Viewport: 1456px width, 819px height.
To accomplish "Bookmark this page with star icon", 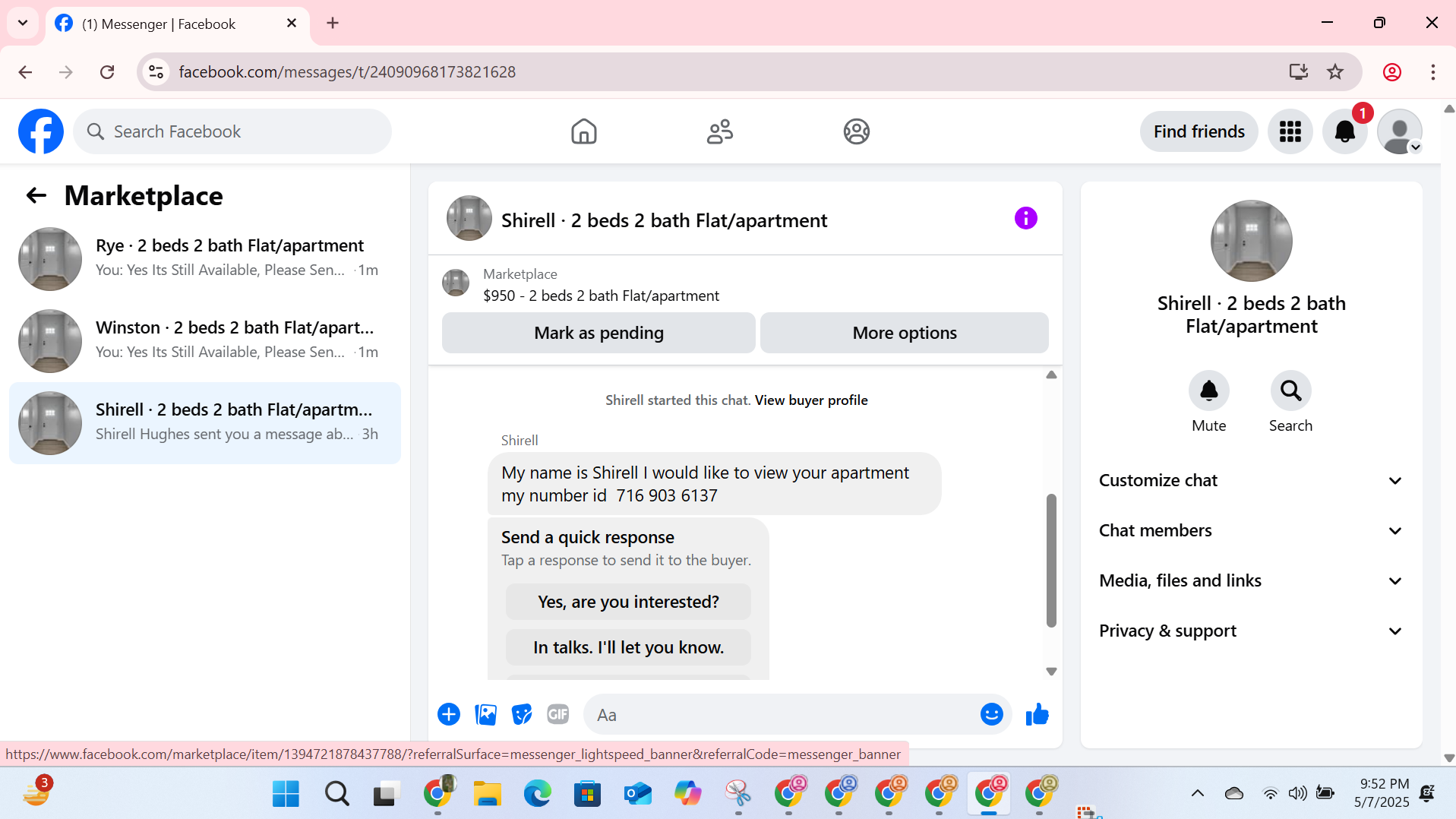I will click(x=1335, y=72).
